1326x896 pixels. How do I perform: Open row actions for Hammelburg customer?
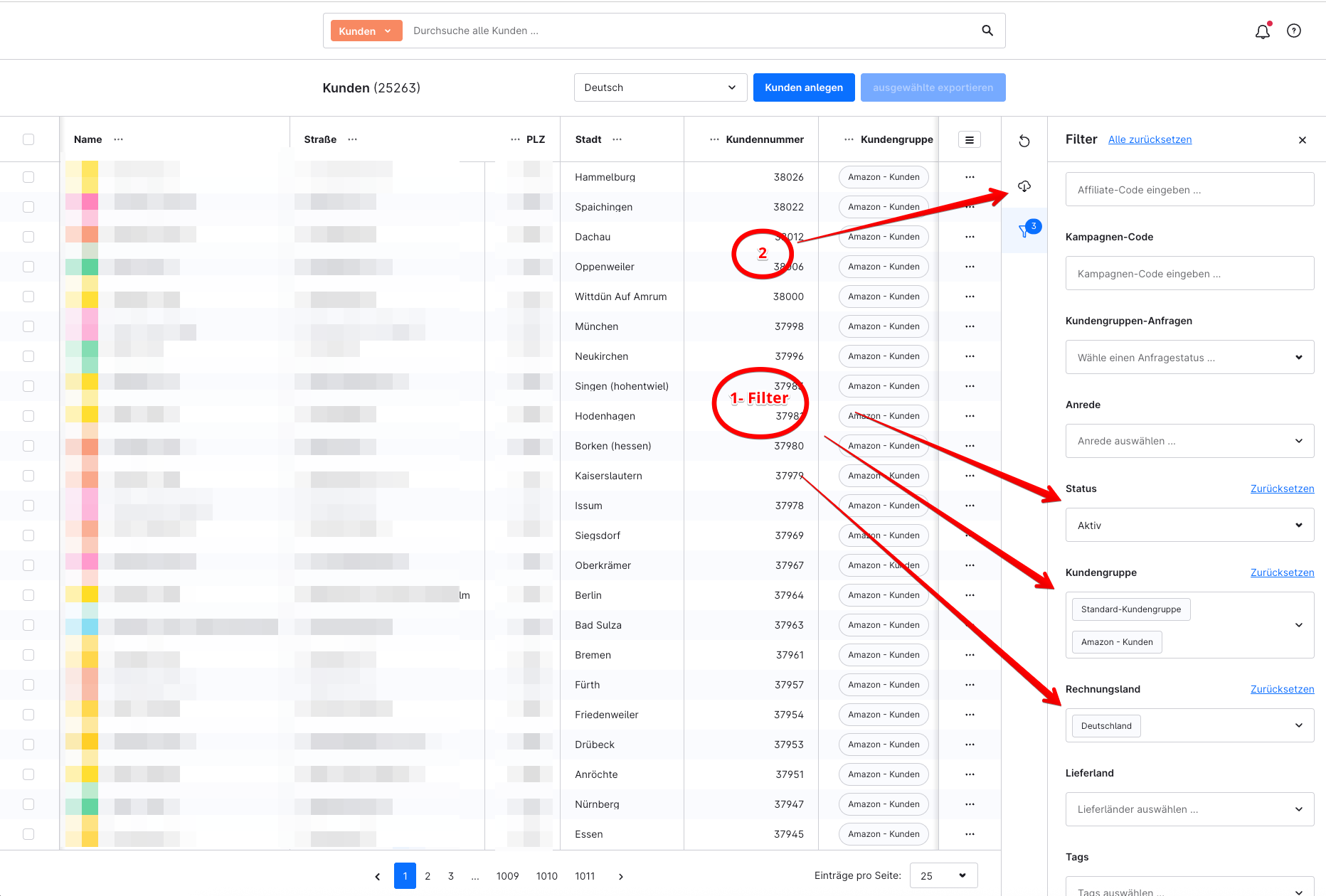970,177
